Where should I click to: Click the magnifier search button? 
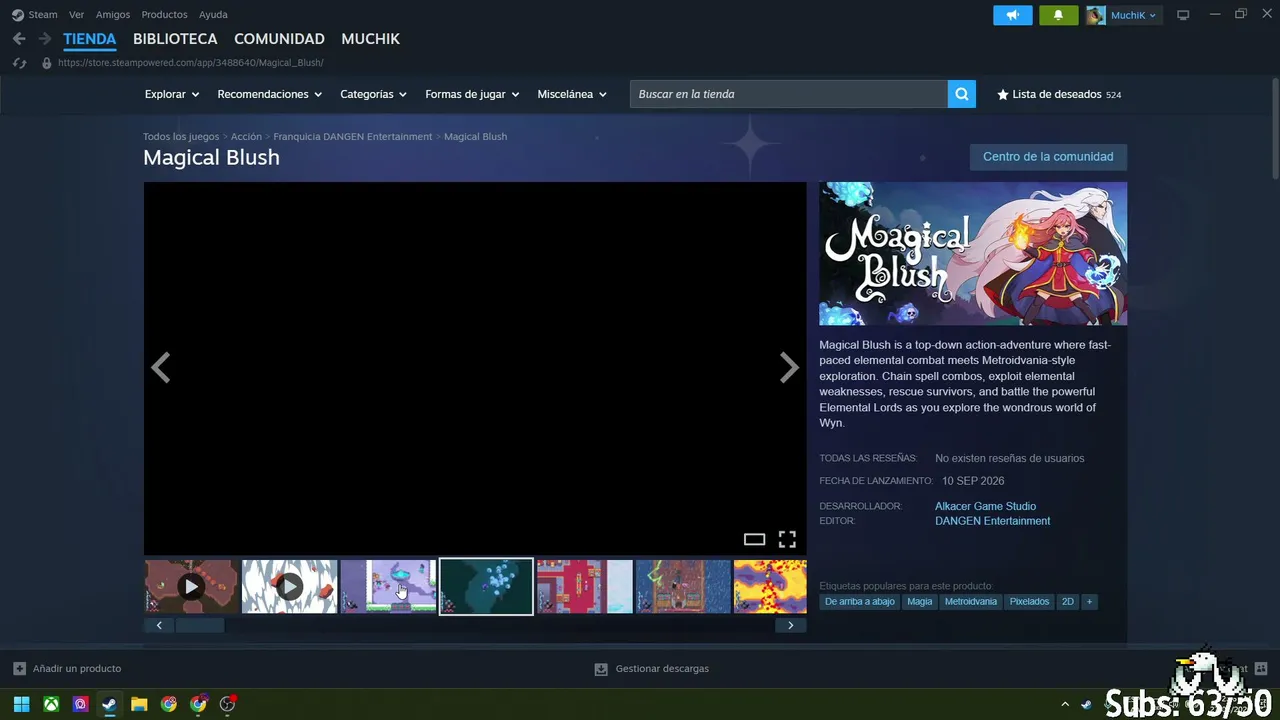pos(962,94)
